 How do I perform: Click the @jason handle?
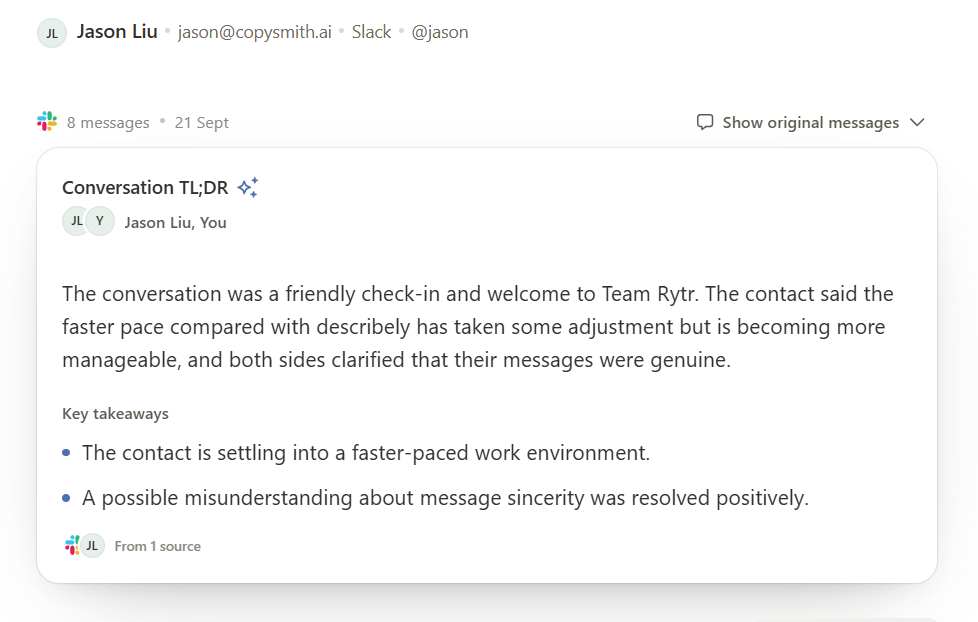(440, 32)
